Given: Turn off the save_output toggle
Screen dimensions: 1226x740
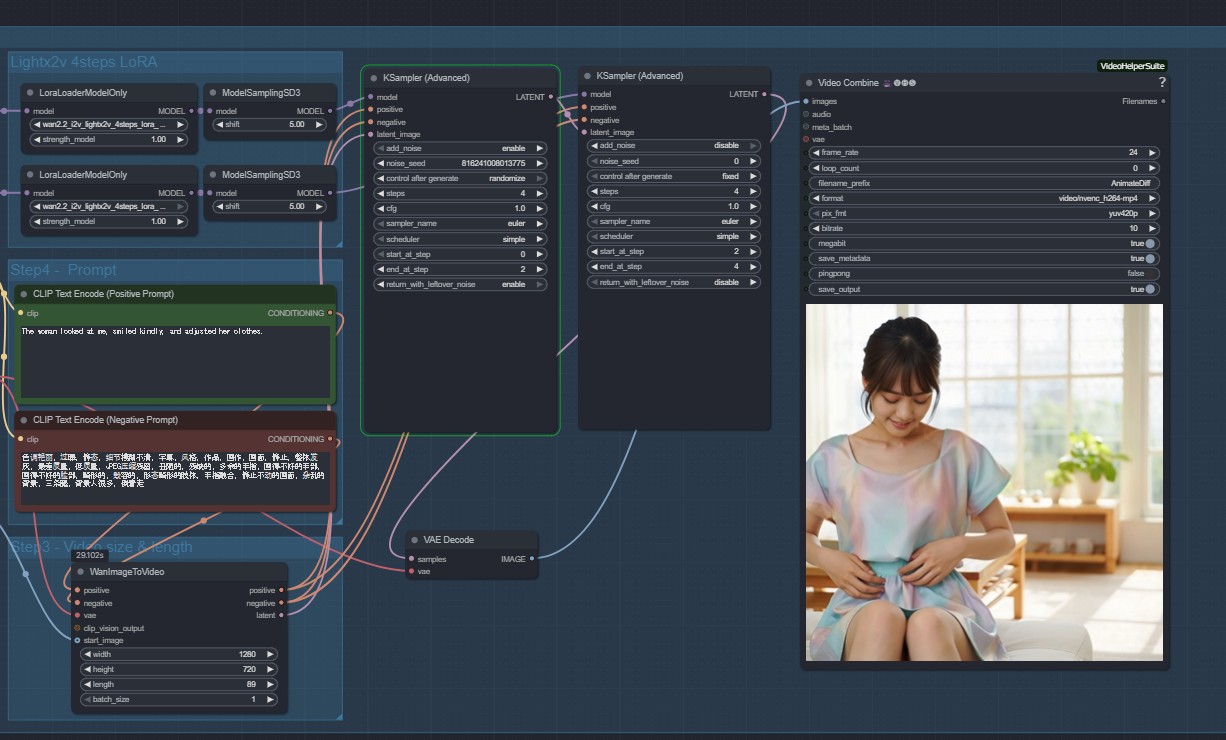Looking at the screenshot, I should click(1150, 289).
